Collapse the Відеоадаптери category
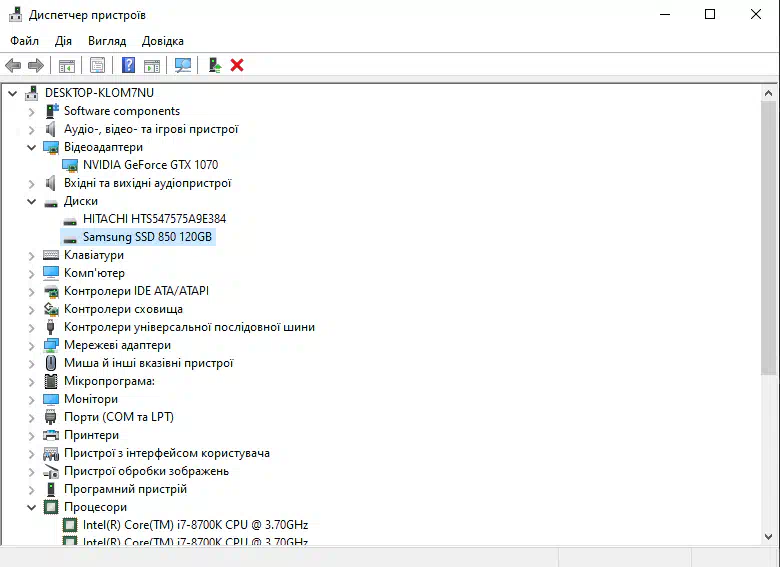Screen dimensions: 780x567 pyautogui.click(x=32, y=147)
